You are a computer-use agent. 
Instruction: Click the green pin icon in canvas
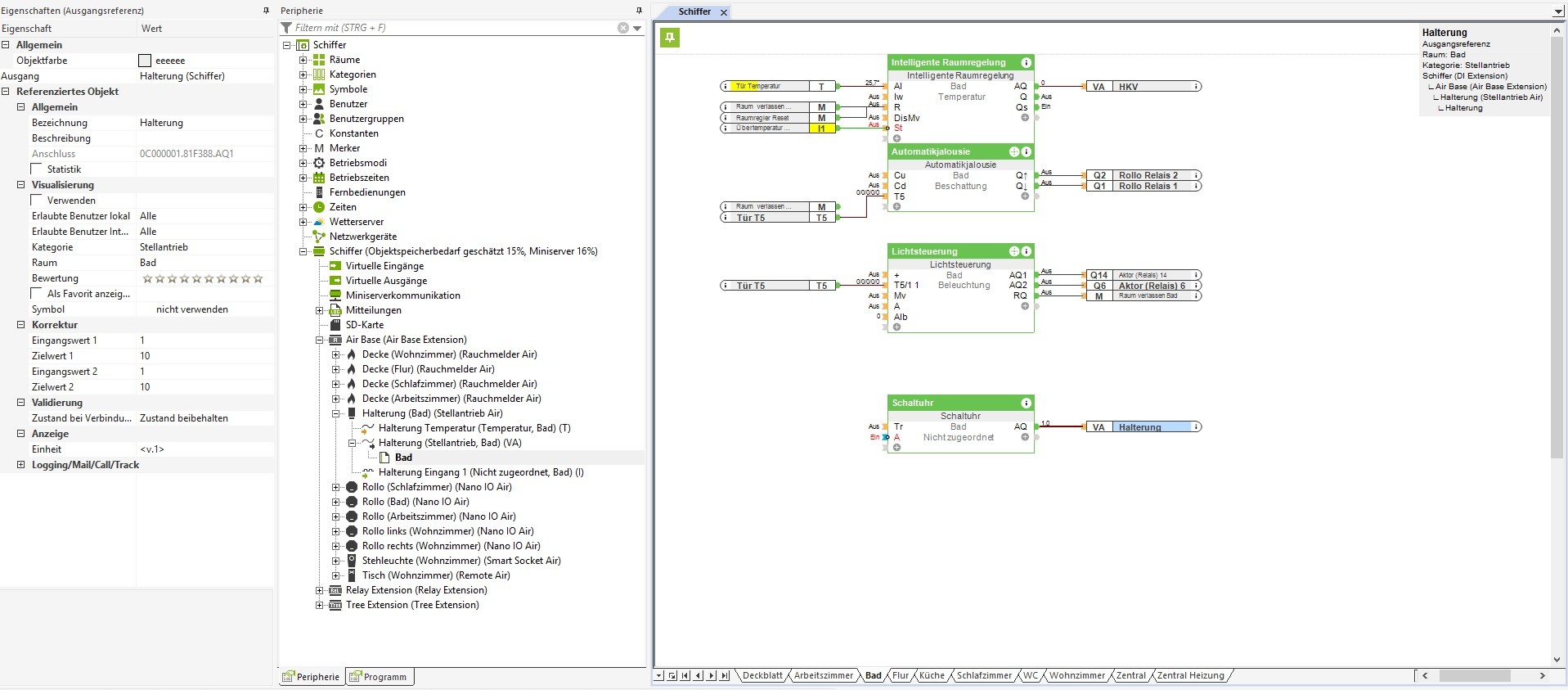[670, 38]
